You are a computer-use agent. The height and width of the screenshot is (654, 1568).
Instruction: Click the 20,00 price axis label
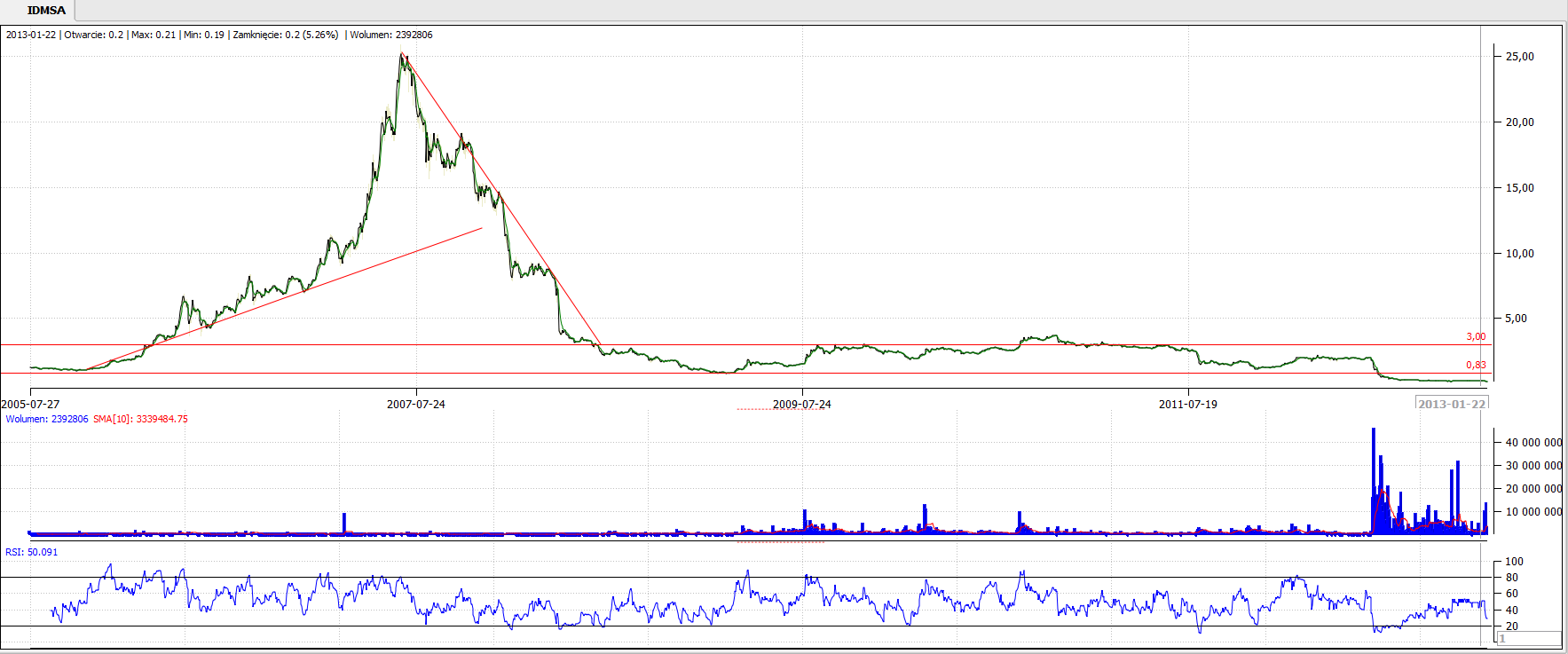click(1520, 122)
